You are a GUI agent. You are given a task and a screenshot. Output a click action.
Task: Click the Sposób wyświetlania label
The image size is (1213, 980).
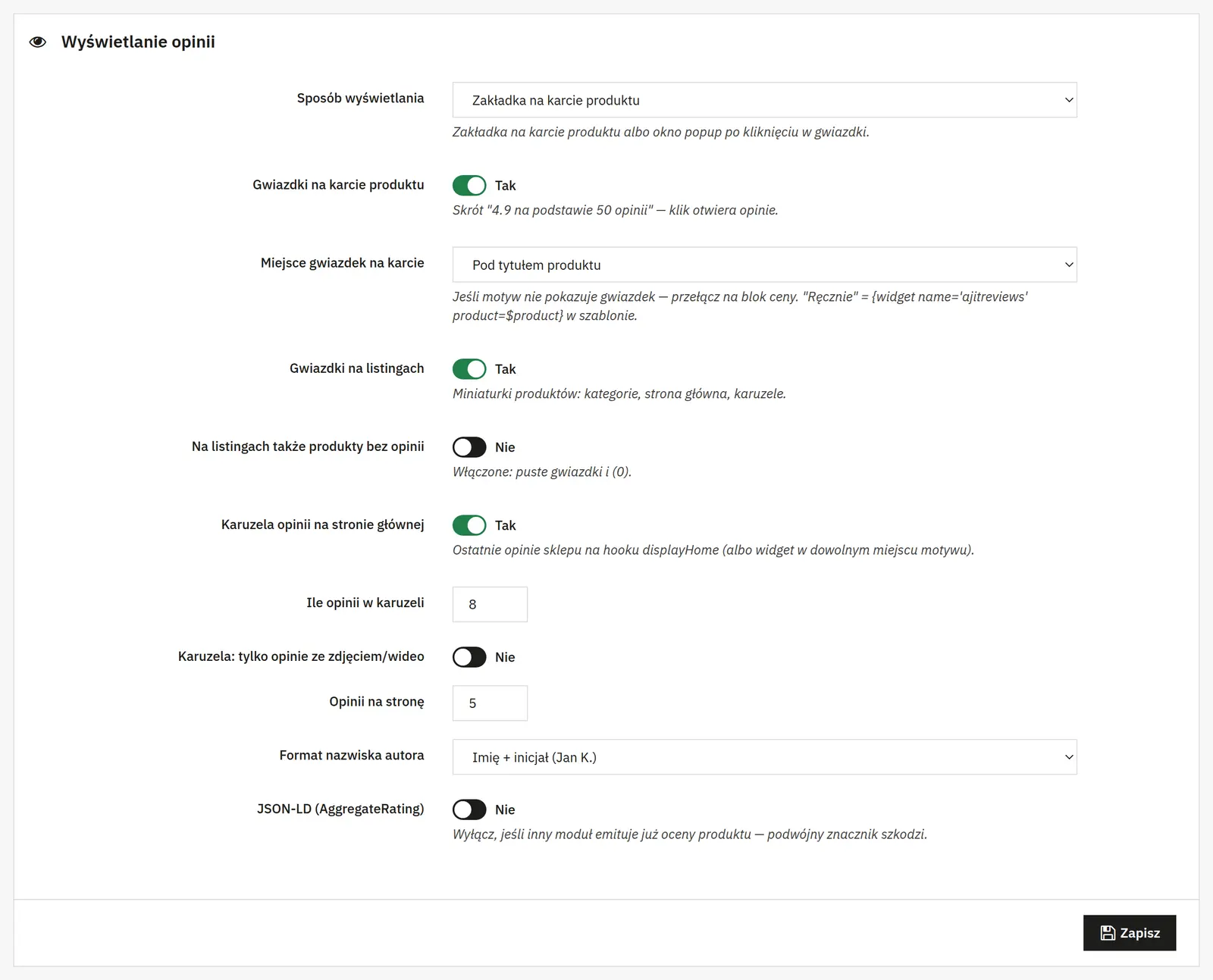[360, 98]
